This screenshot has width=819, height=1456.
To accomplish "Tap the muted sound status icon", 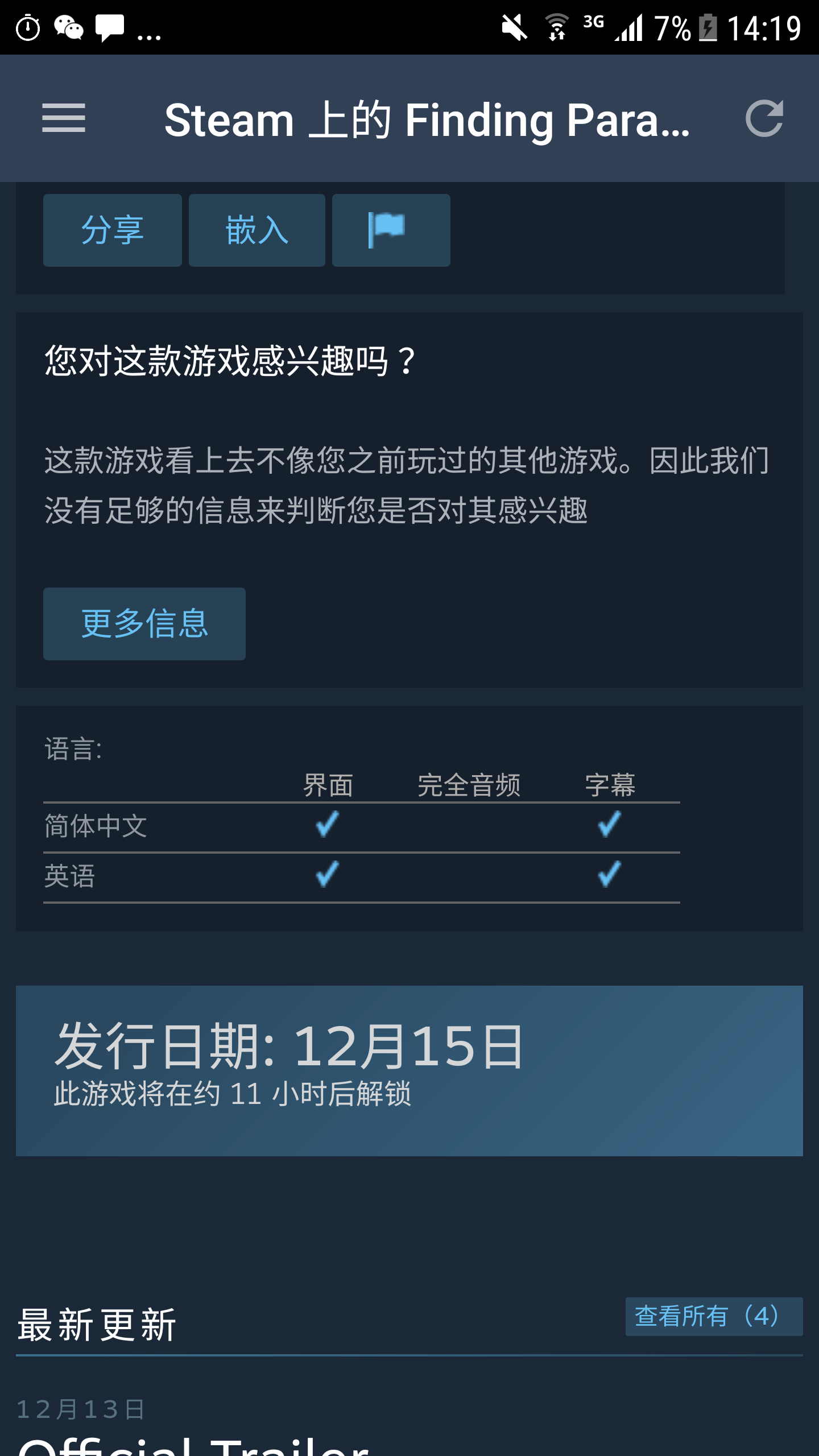I will coord(514,28).
